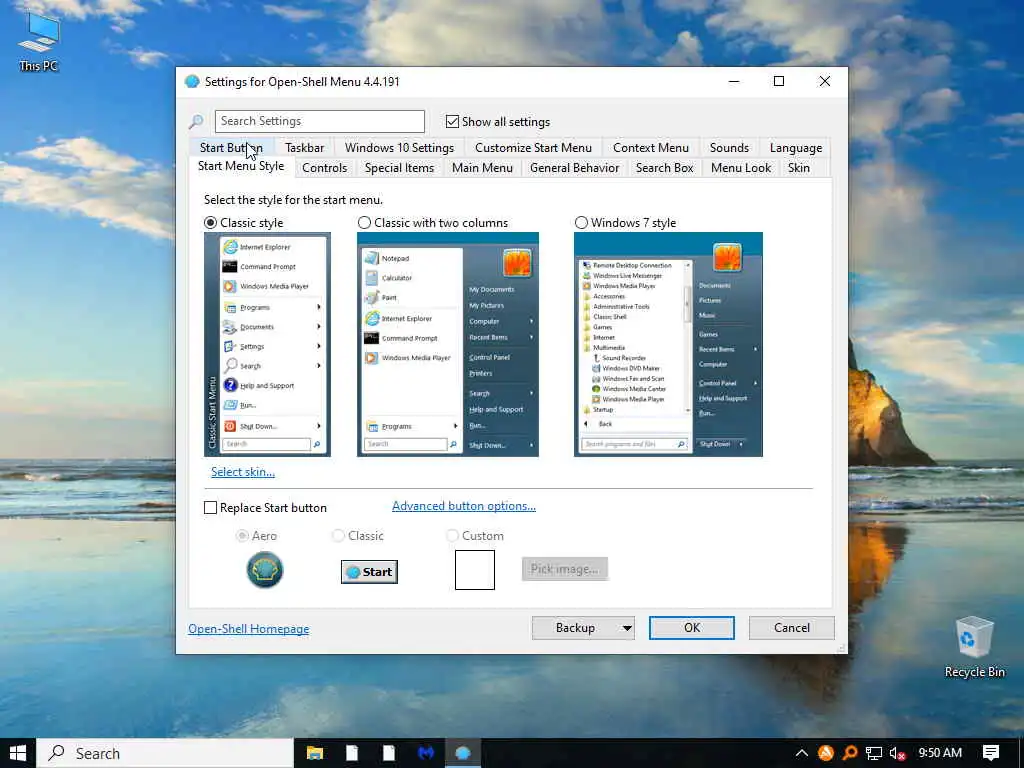Open File Explorer from the taskbar
Image resolution: width=1024 pixels, height=768 pixels.
[x=315, y=753]
